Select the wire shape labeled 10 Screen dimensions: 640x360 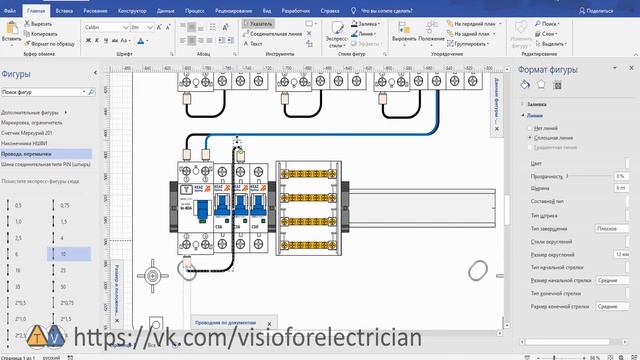click(x=69, y=254)
